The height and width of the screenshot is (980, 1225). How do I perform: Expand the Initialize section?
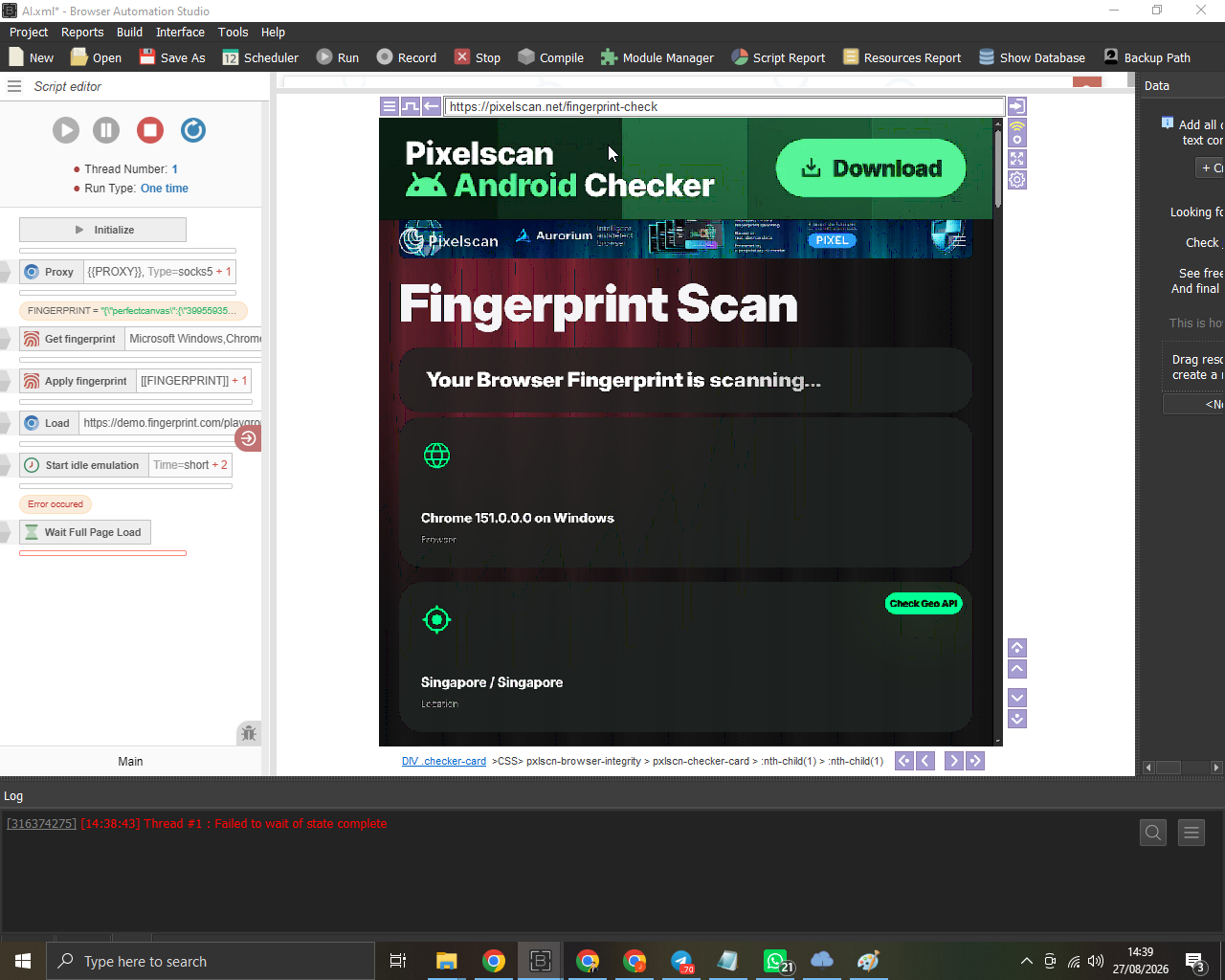[x=102, y=230]
